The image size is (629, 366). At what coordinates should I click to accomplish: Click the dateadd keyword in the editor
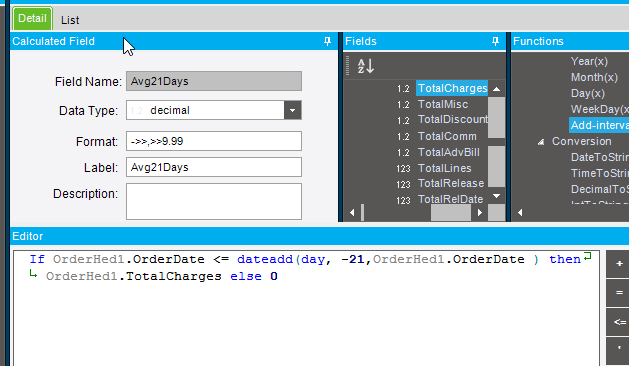point(265,259)
